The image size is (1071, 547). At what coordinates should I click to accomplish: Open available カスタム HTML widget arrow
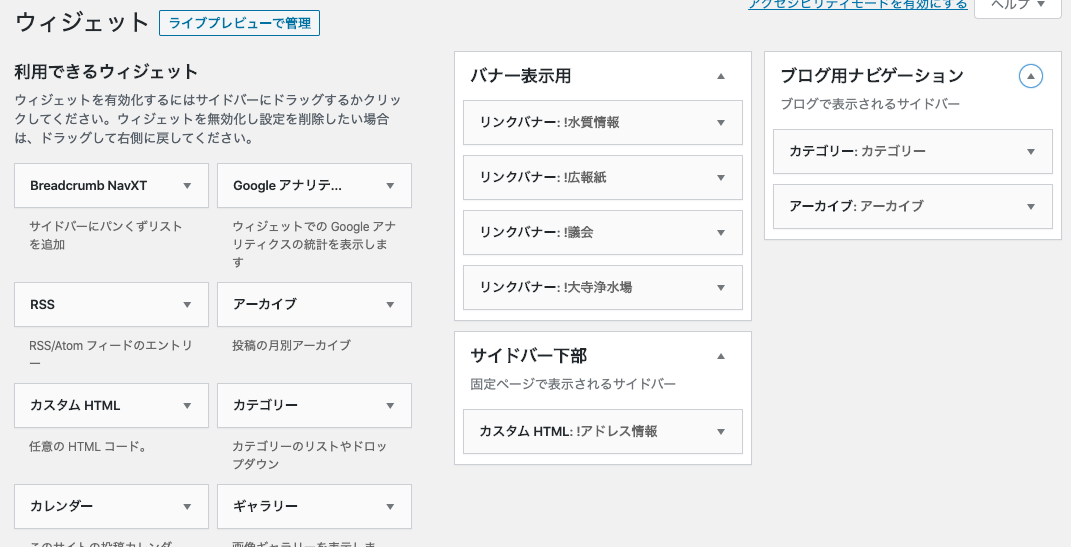[187, 406]
